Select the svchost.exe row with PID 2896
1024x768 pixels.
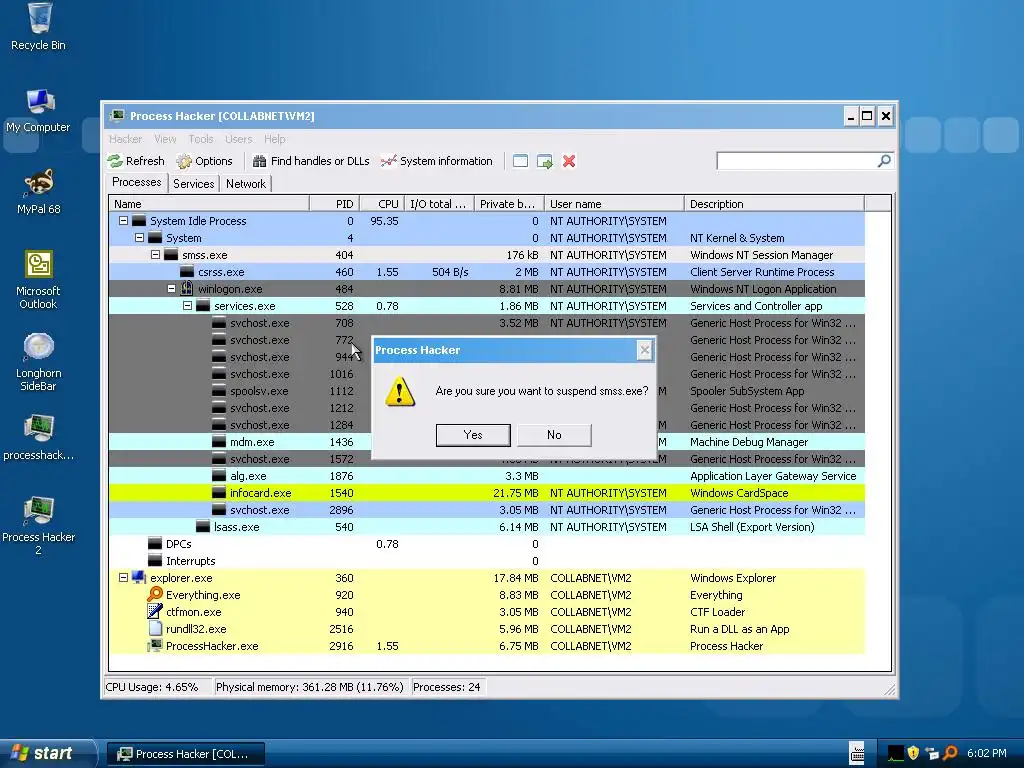(487, 510)
